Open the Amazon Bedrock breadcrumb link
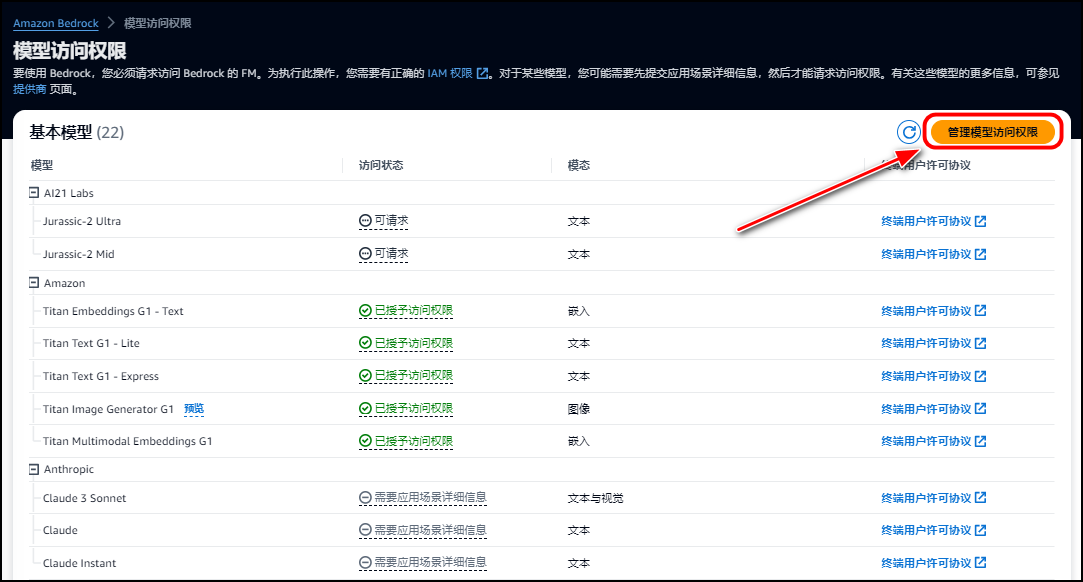1083x582 pixels. [x=56, y=23]
